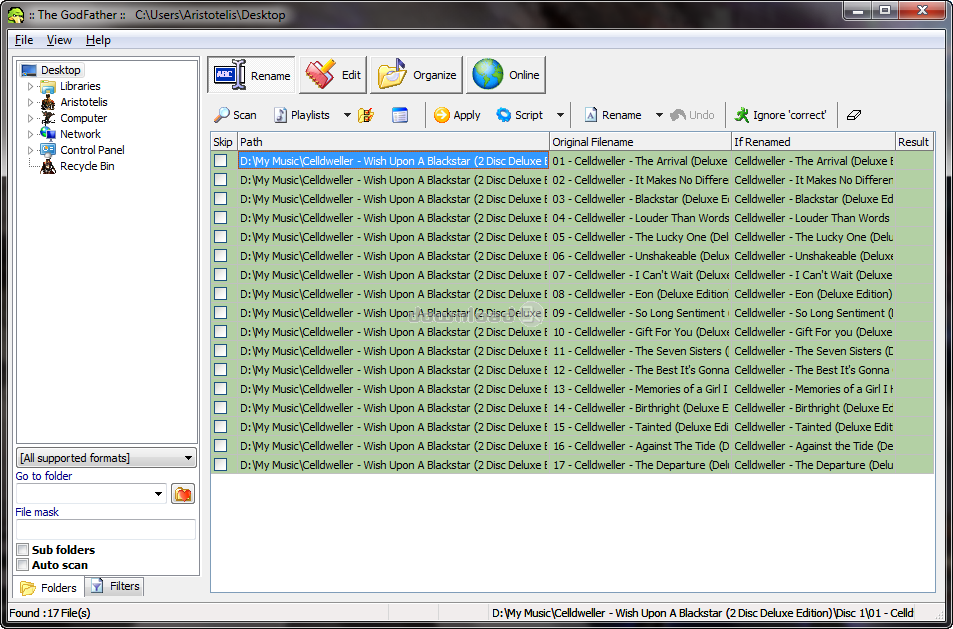Expand the Control Panel tree node arrow

(x=30, y=150)
